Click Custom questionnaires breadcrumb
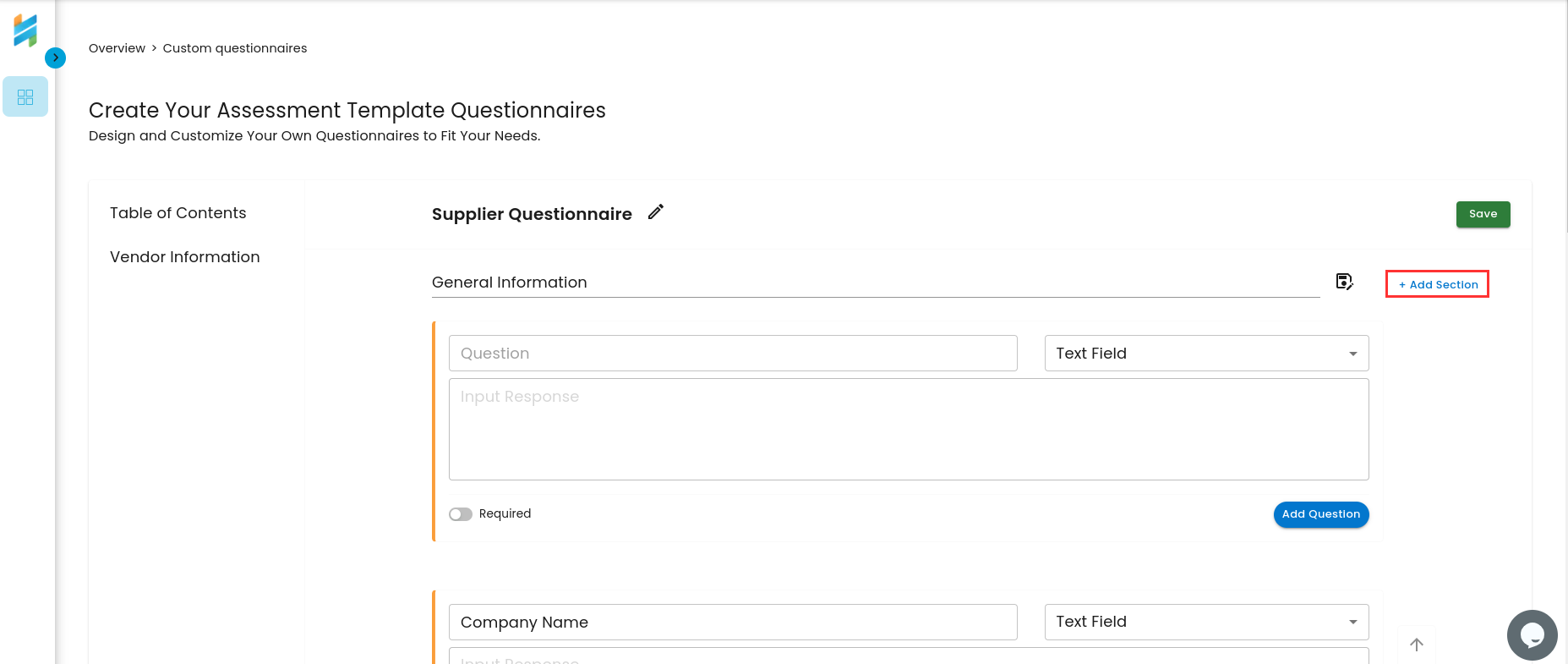1568x664 pixels. click(x=235, y=48)
